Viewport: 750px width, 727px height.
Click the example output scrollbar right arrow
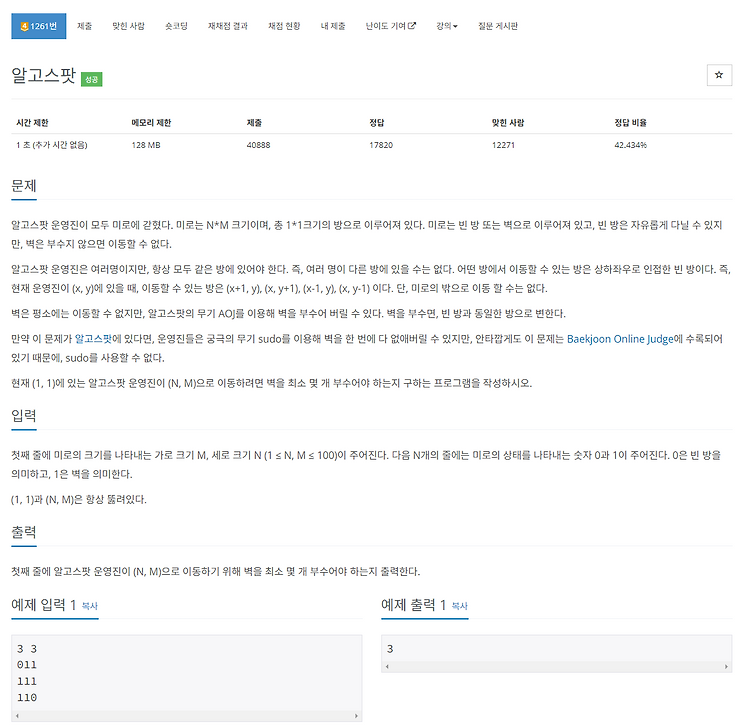click(726, 667)
